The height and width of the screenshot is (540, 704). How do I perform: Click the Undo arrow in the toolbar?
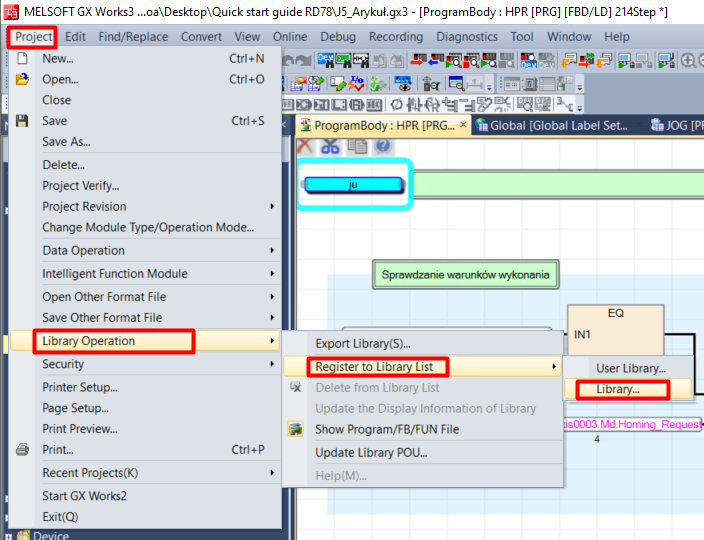pos(288,60)
